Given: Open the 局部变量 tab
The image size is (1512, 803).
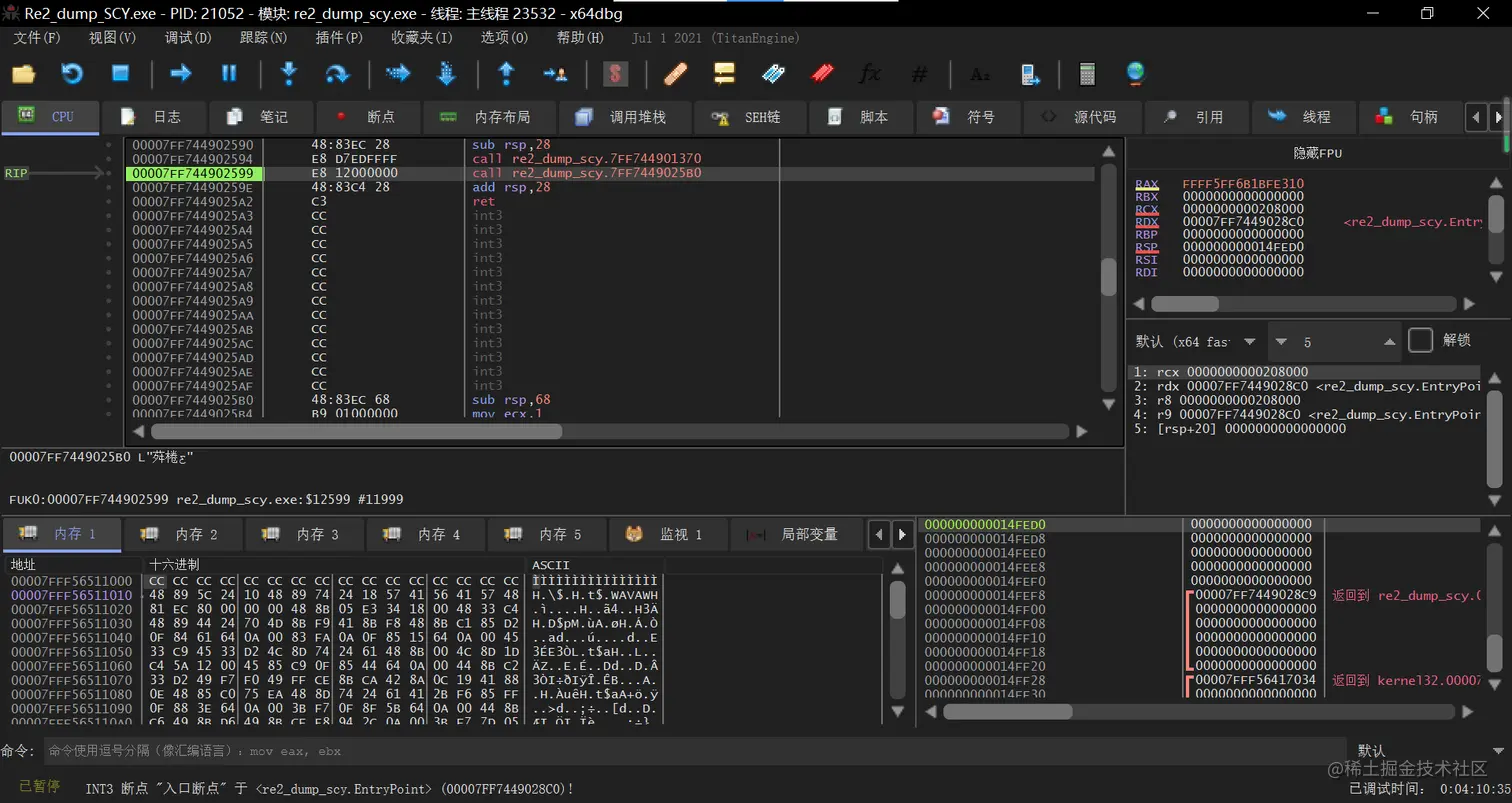Looking at the screenshot, I should [x=795, y=534].
